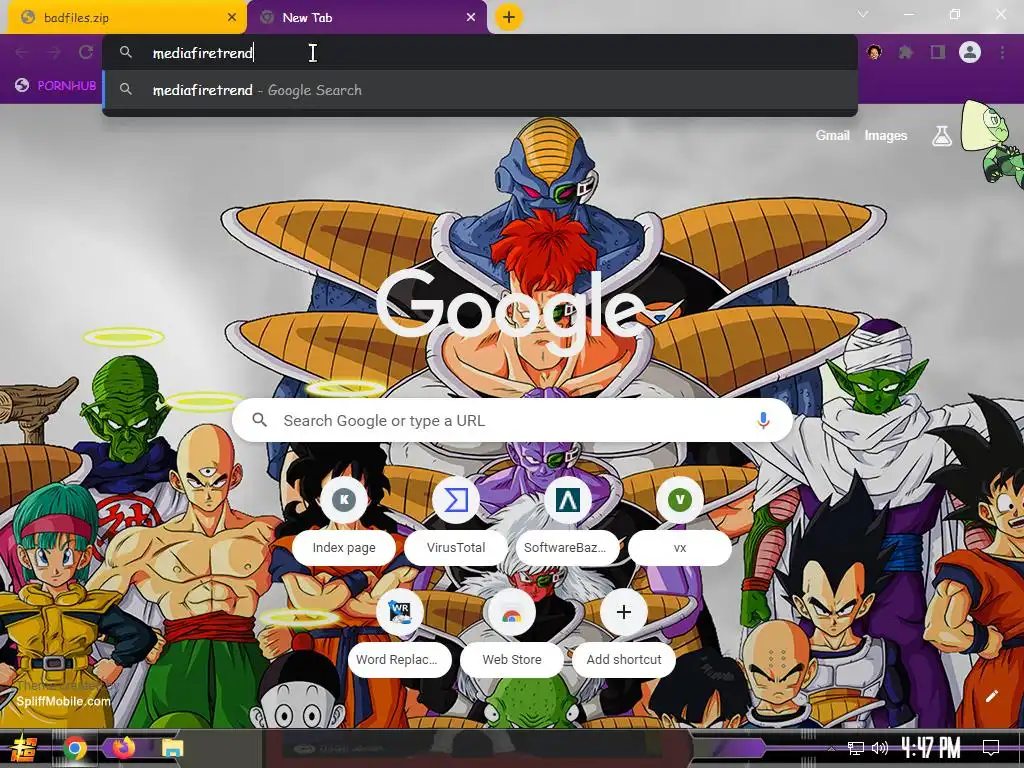
Task: Start voice search with microphone
Action: click(x=763, y=421)
